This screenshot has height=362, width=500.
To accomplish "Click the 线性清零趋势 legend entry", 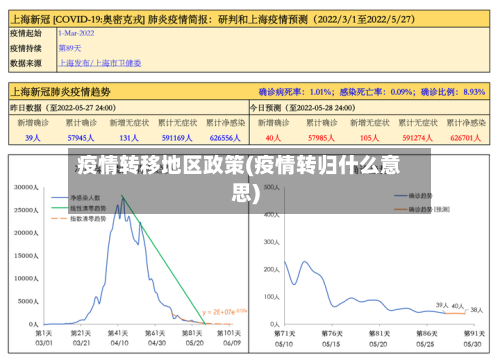I will pyautogui.click(x=79, y=208).
